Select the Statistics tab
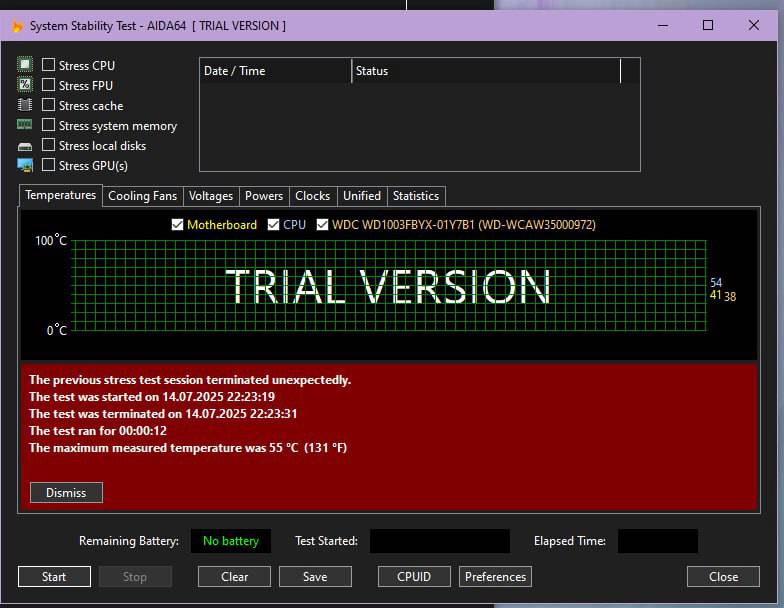Image resolution: width=784 pixels, height=608 pixels. pos(415,196)
